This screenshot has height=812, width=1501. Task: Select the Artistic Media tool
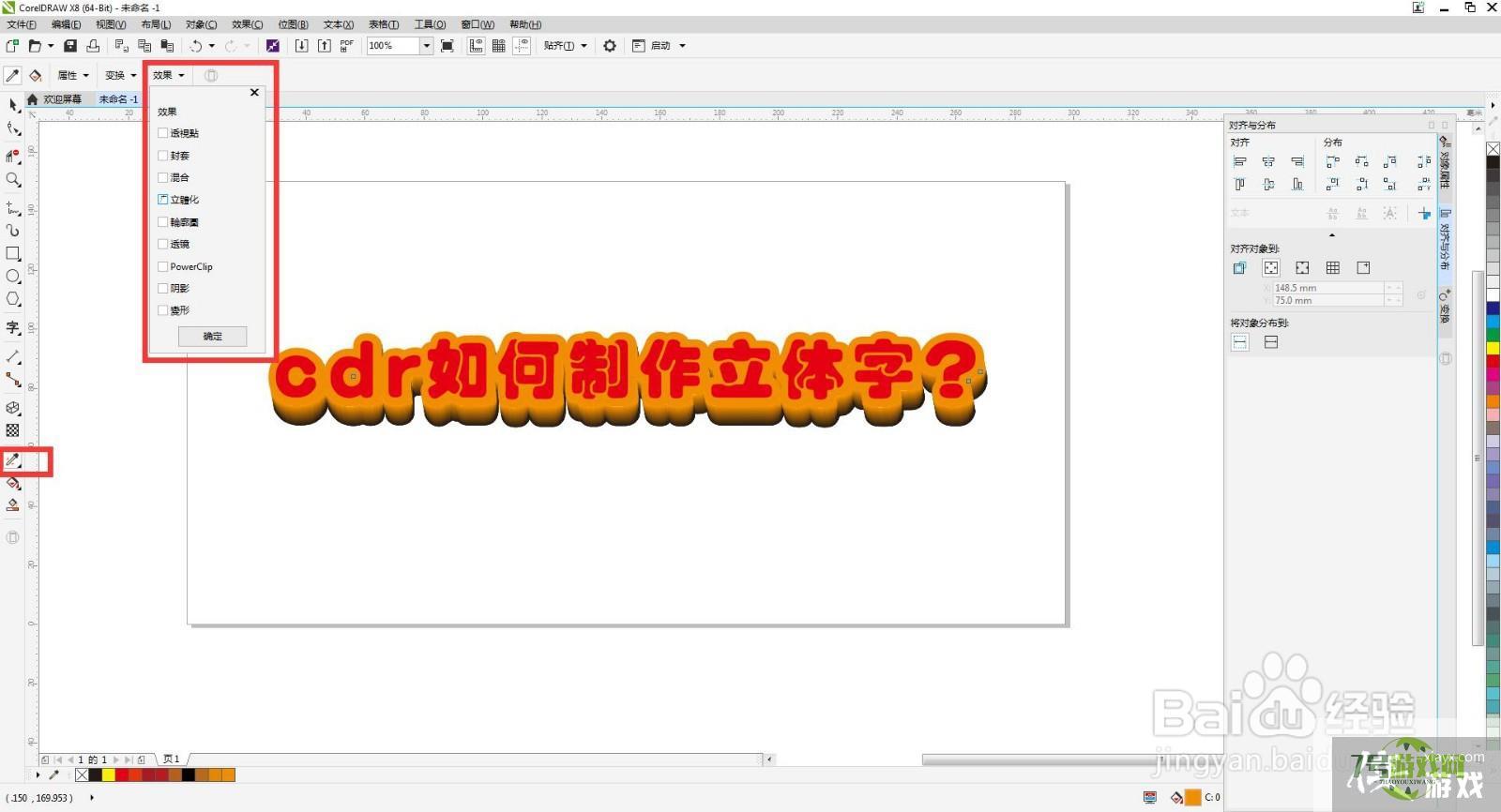13,230
